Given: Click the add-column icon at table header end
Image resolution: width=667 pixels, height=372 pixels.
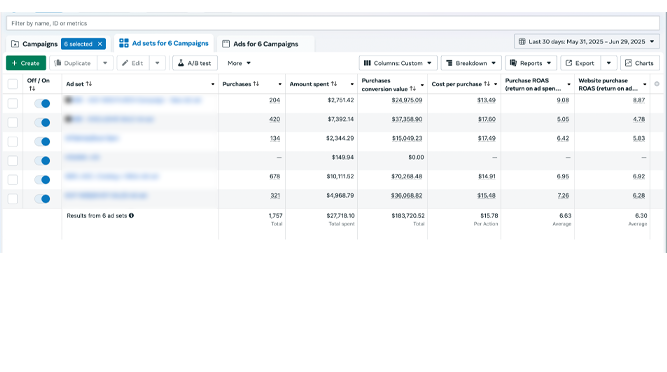Looking at the screenshot, I should (657, 84).
